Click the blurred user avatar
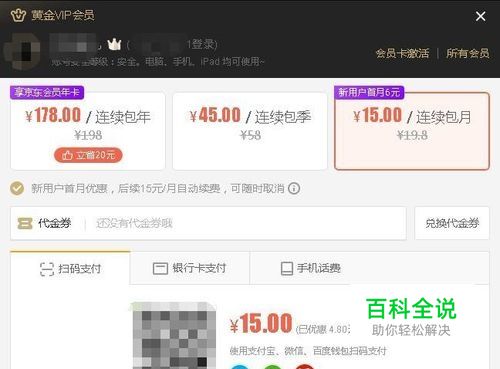The height and width of the screenshot is (369, 500). pyautogui.click(x=23, y=52)
